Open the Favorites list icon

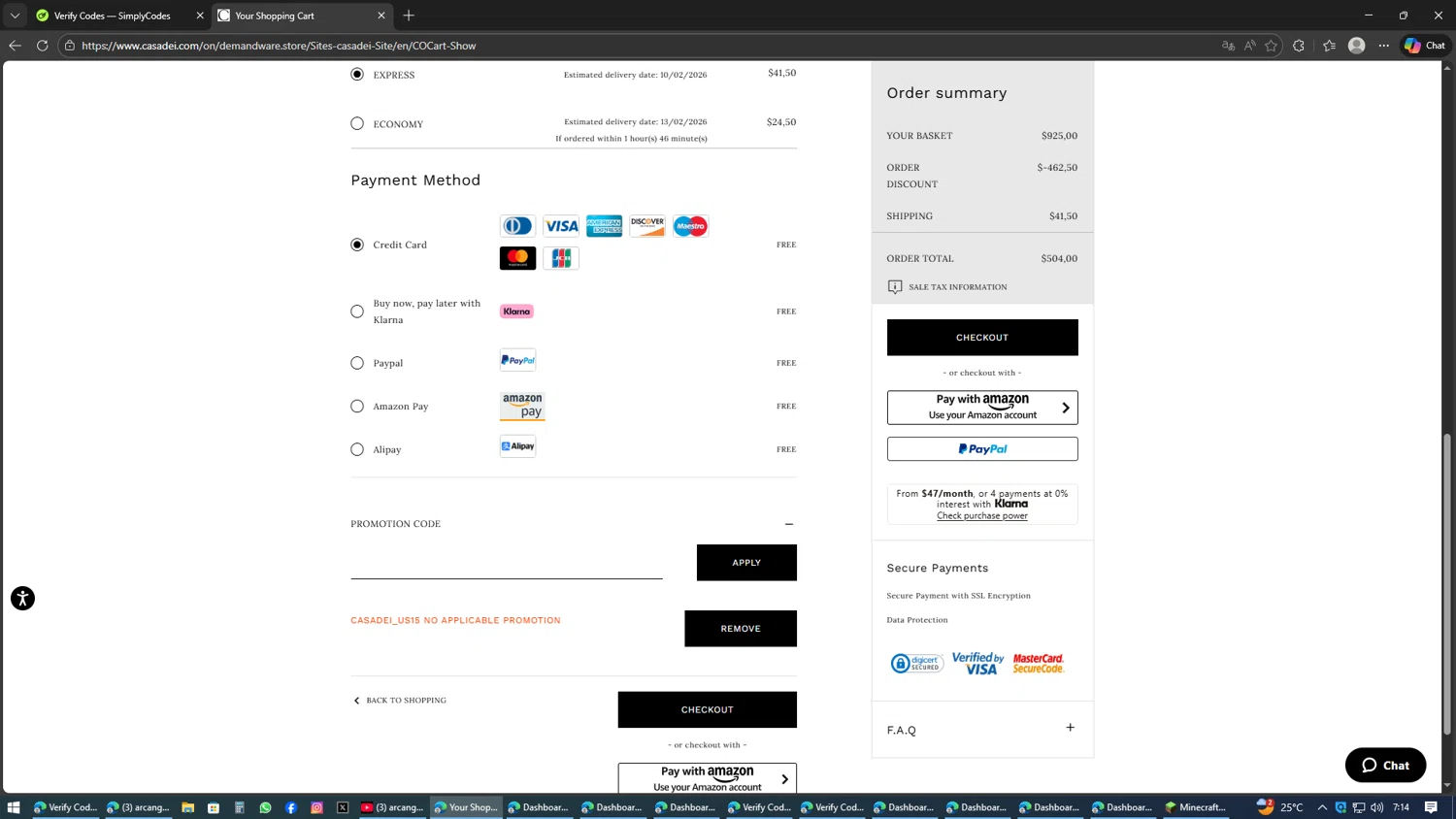(1330, 46)
